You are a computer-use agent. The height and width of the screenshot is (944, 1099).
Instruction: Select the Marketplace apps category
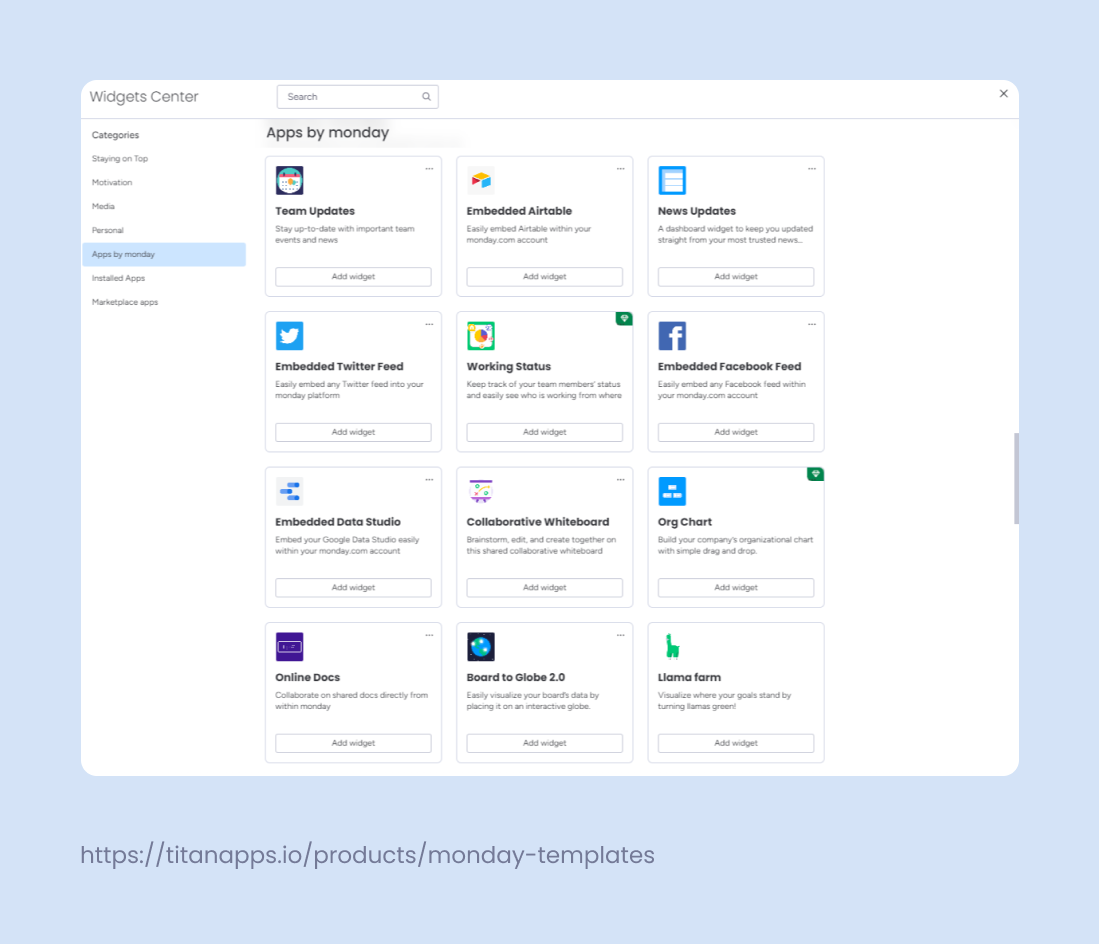124,302
